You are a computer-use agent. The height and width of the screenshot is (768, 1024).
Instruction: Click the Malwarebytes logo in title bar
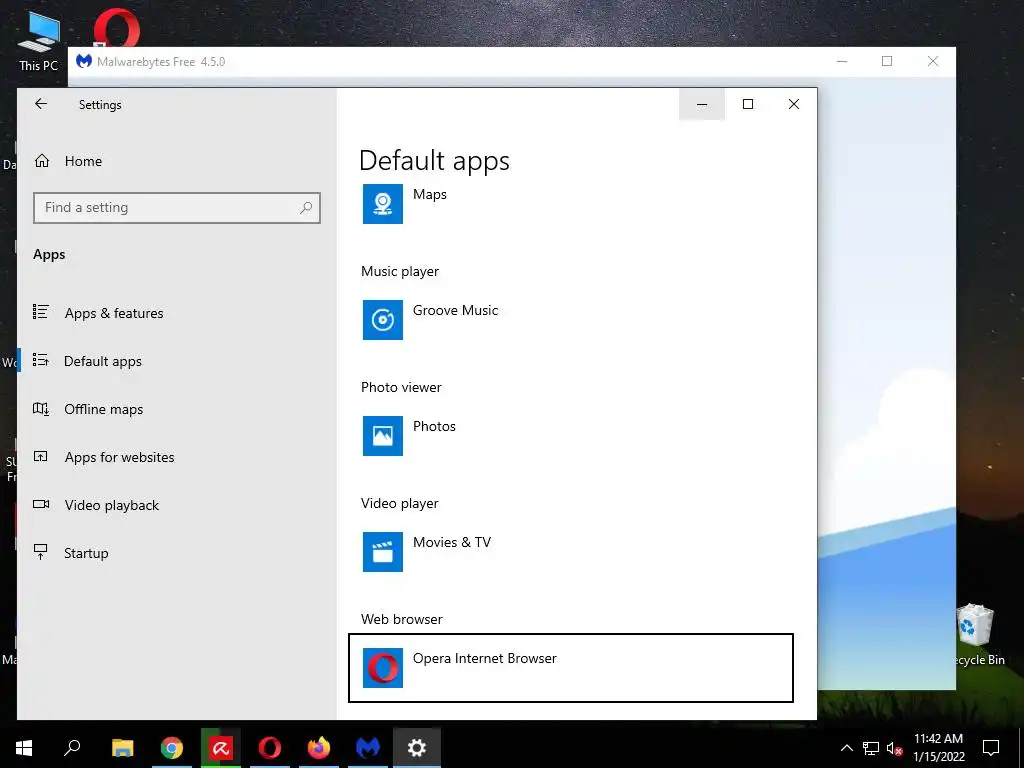(x=84, y=61)
